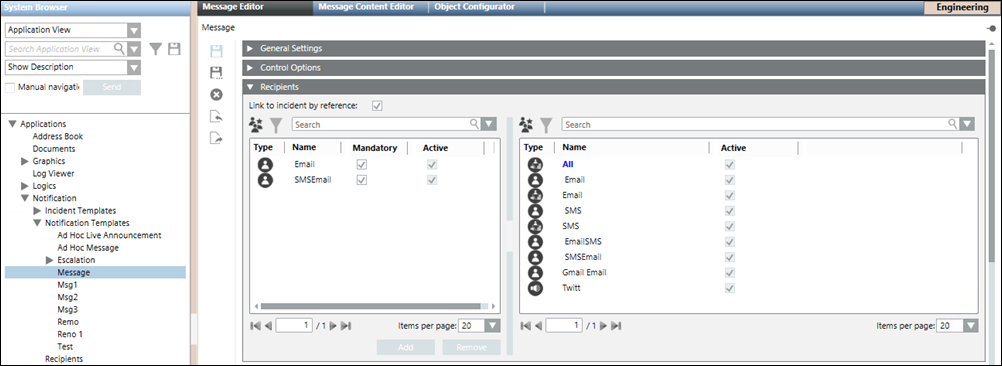
Task: Expand Incident Templates tree node
Action: click(37, 211)
